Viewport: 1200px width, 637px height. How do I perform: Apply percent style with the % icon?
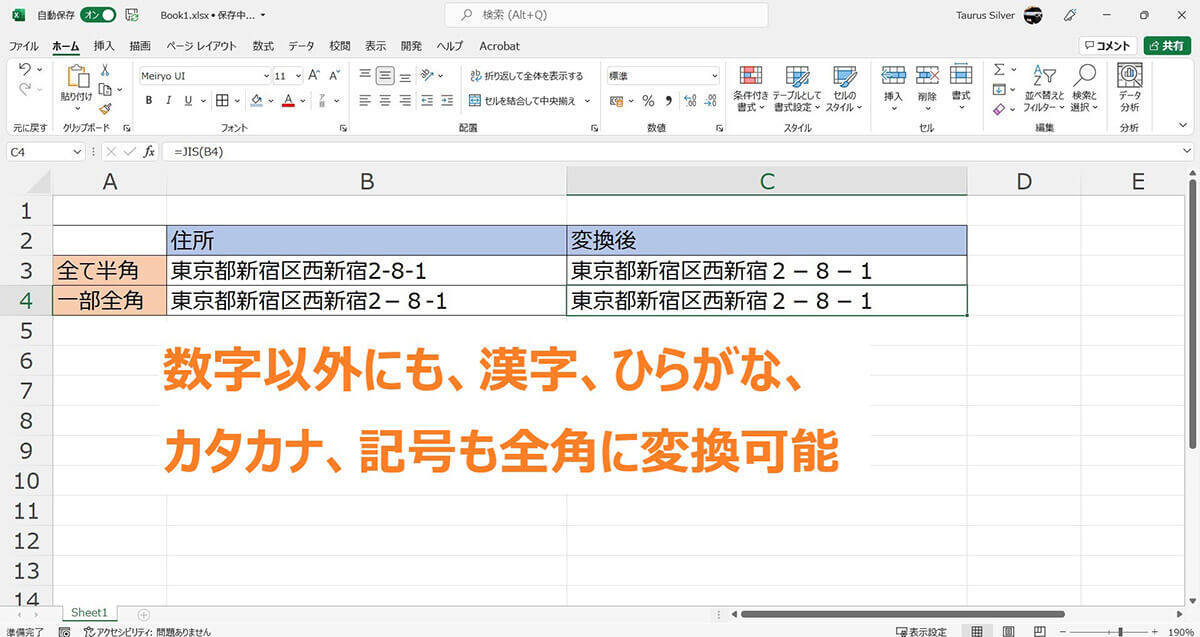tap(648, 101)
